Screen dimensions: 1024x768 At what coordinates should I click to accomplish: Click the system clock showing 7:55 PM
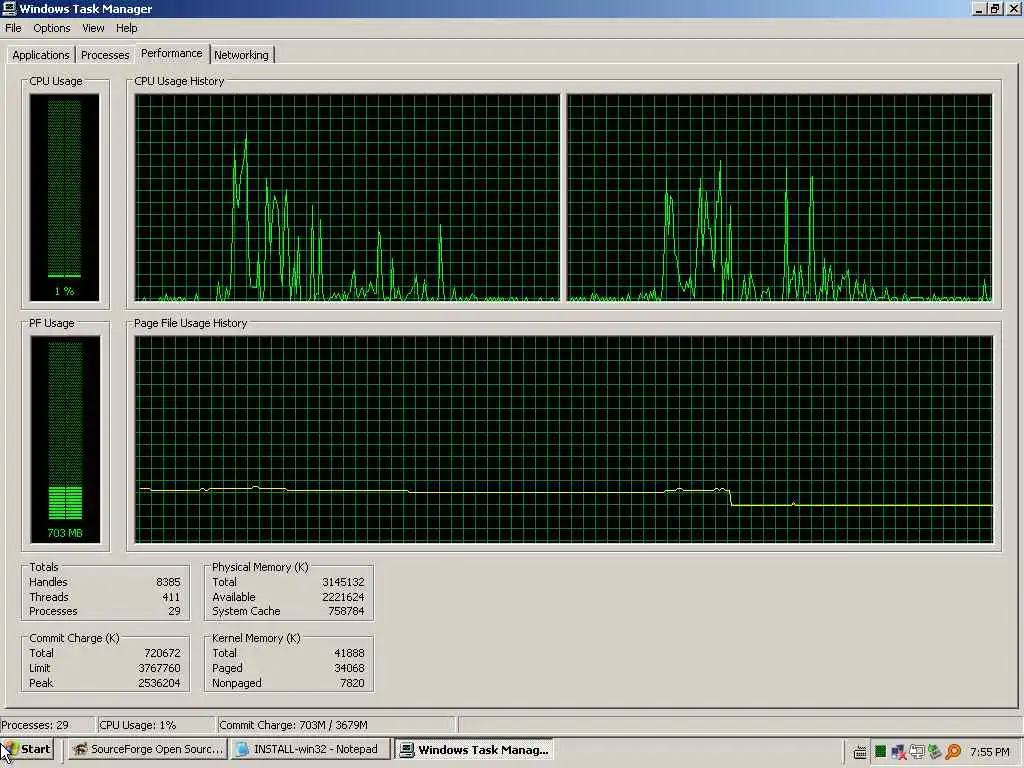[x=989, y=752]
